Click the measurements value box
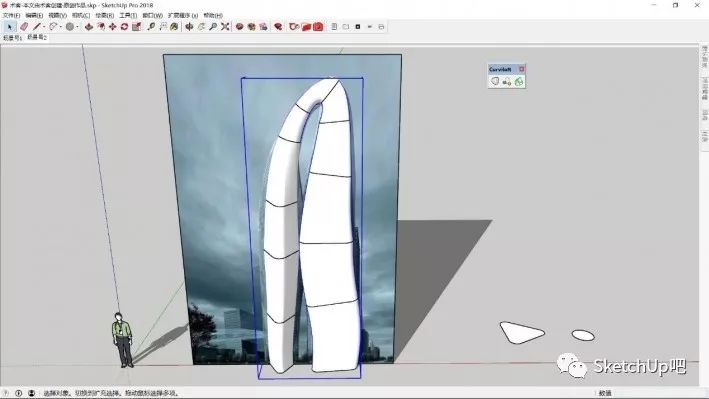Viewport: 709px width, 399px height. coord(651,393)
